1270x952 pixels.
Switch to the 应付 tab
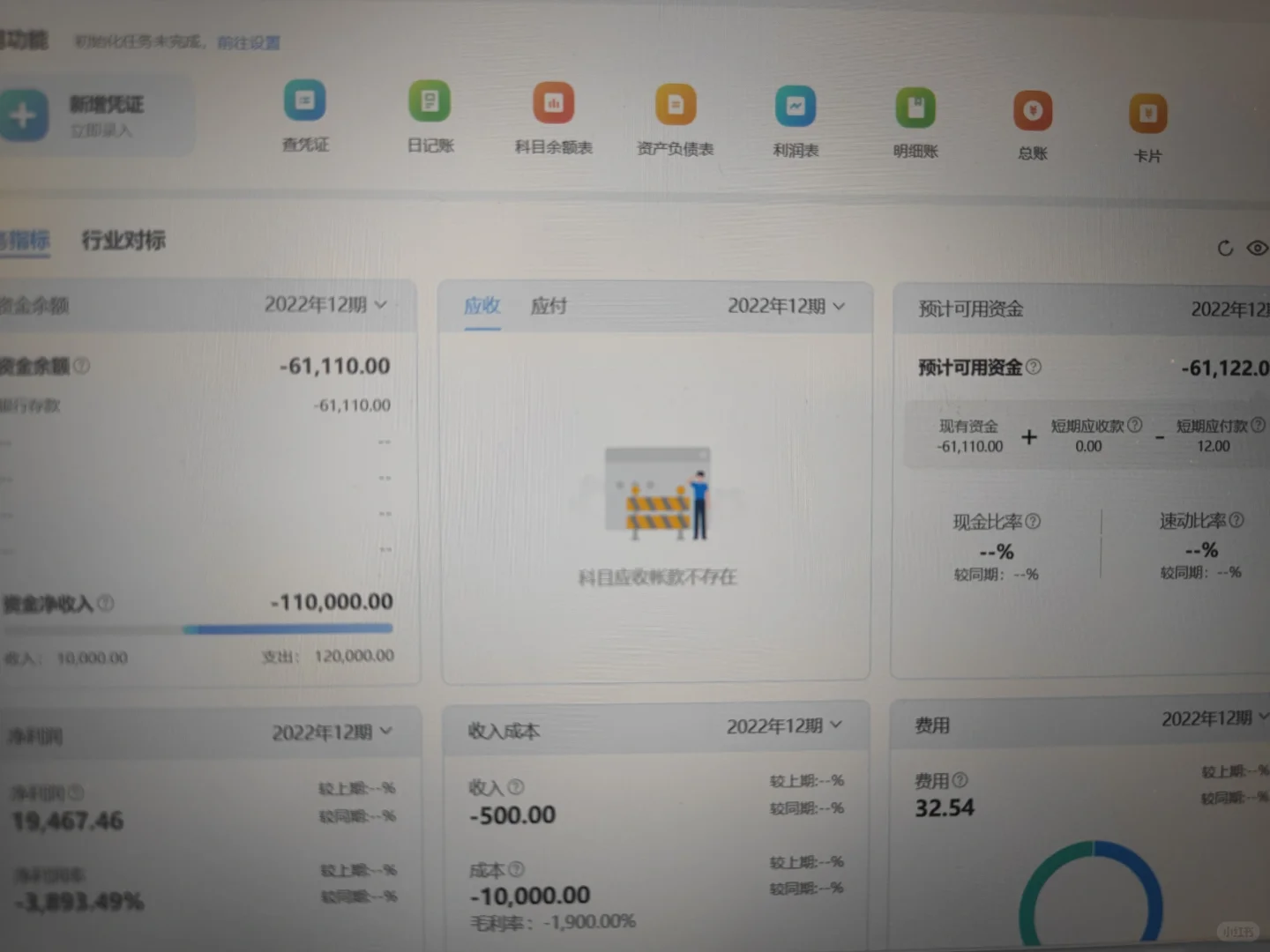549,306
